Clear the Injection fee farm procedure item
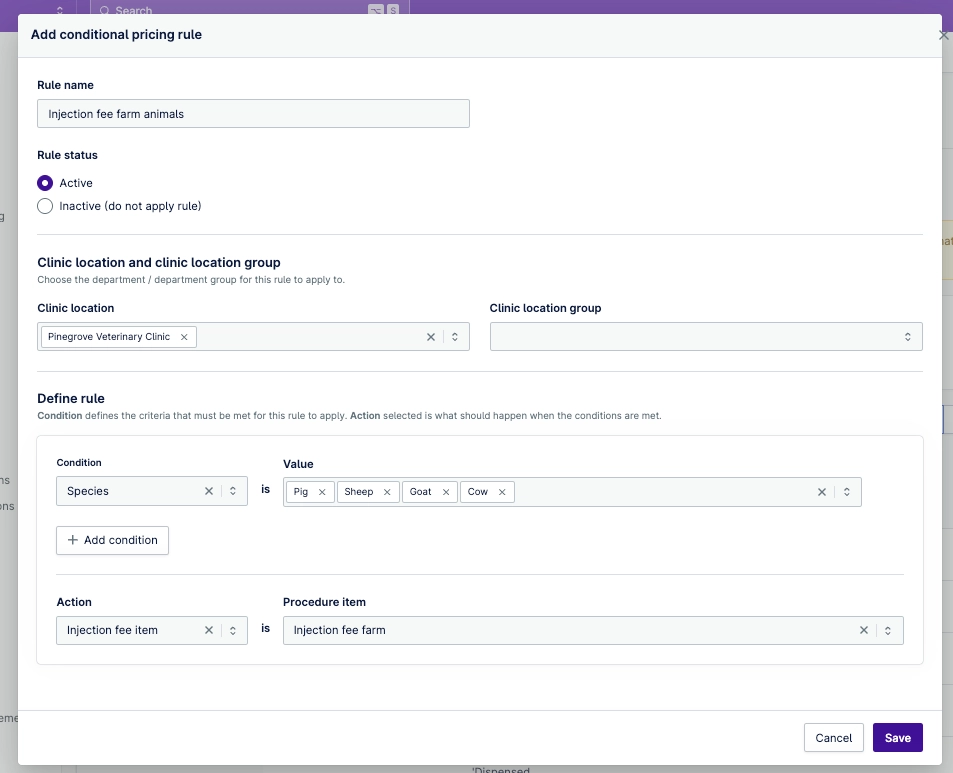Viewport: 953px width, 773px height. coord(864,630)
